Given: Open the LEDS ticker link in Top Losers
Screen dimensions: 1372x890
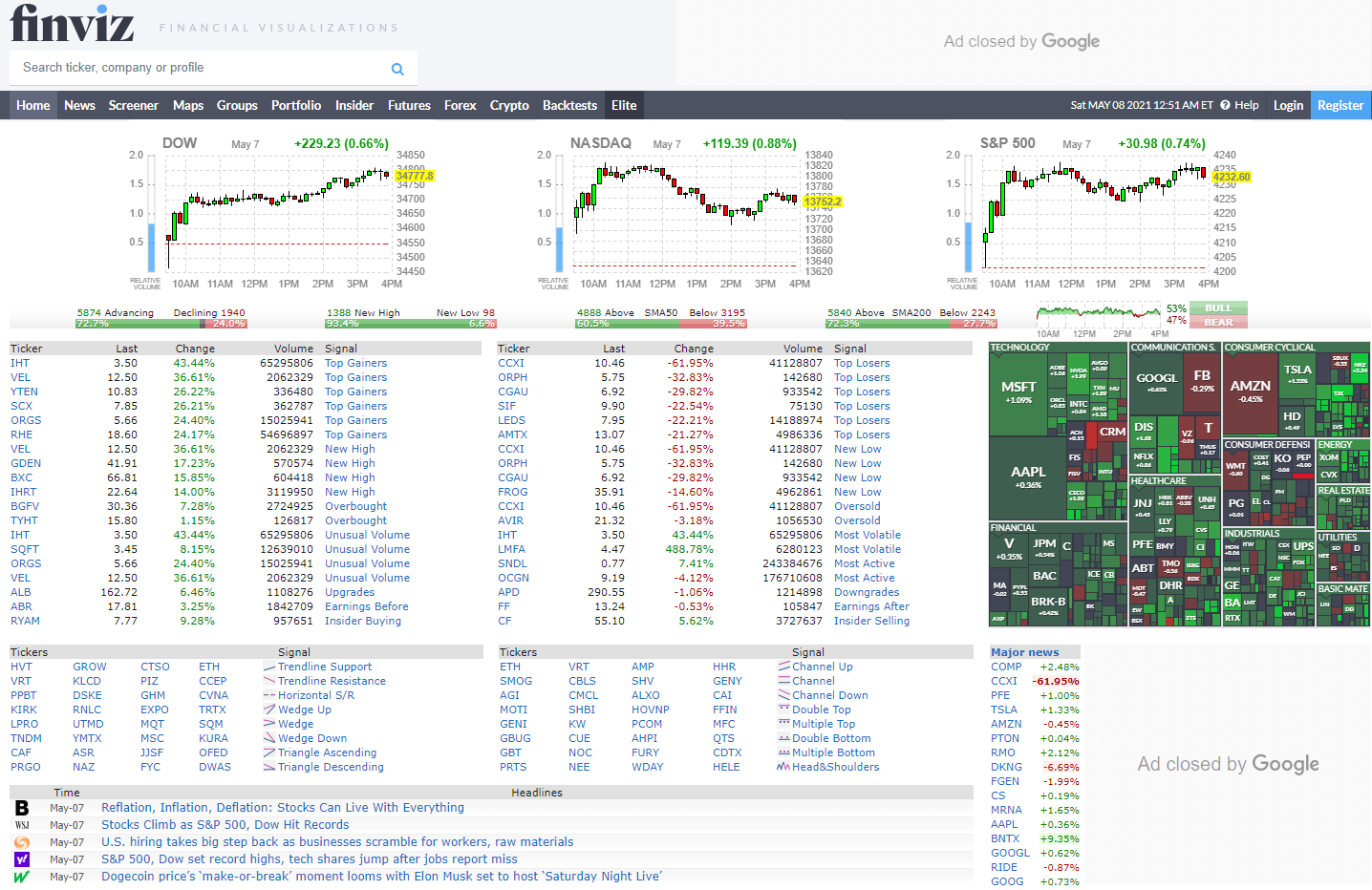Looking at the screenshot, I should 511,420.
